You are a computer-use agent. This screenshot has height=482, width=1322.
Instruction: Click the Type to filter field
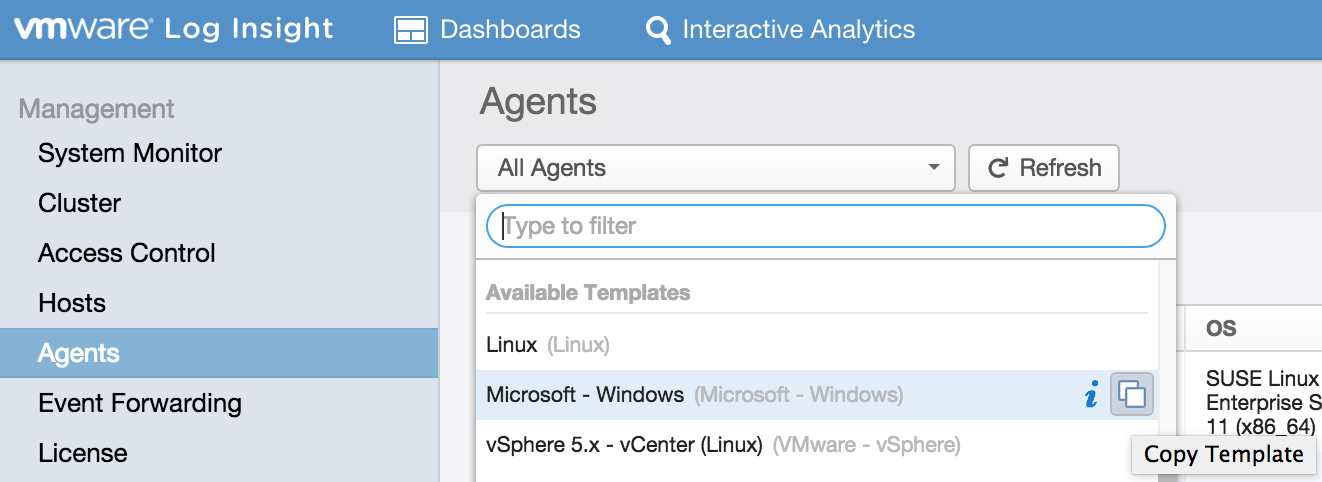click(825, 226)
